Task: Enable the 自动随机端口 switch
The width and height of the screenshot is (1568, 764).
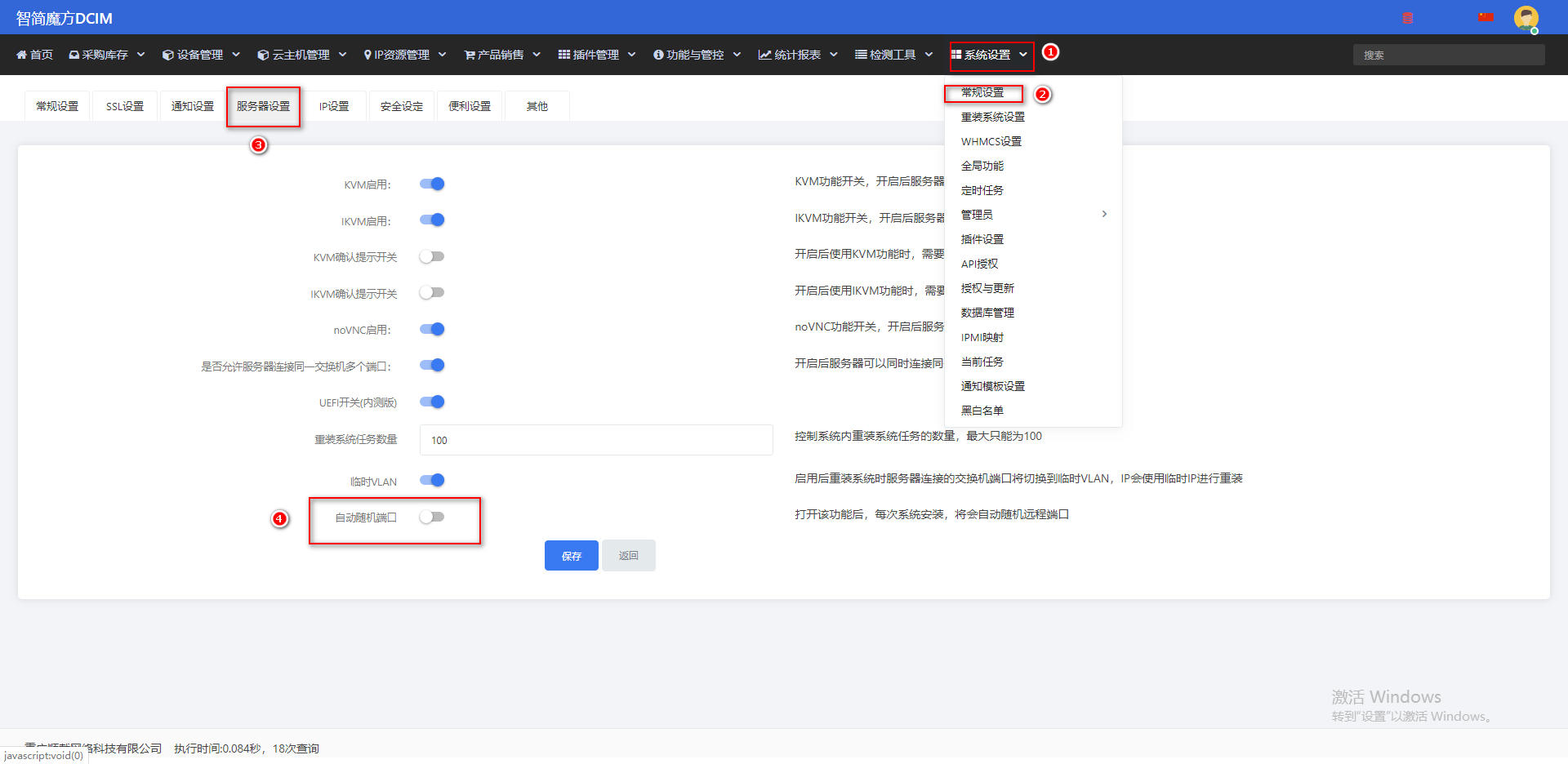Action: [x=432, y=517]
